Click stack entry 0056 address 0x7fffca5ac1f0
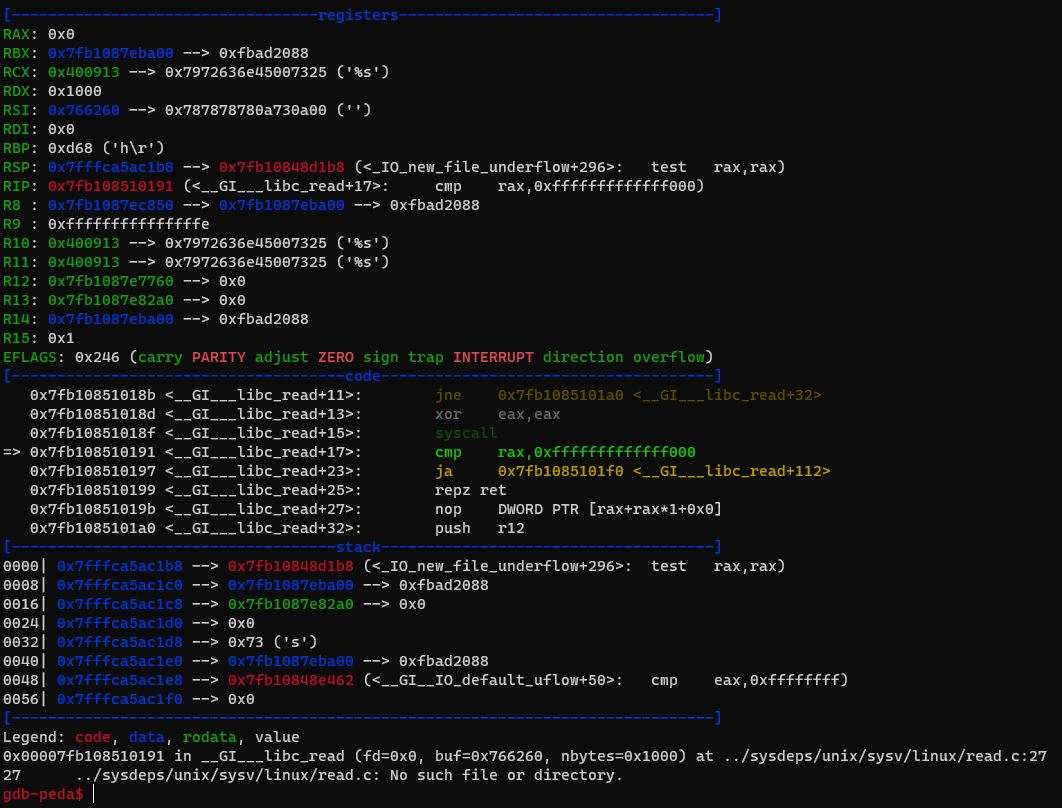Screen dimensions: 1062x808 (119, 698)
